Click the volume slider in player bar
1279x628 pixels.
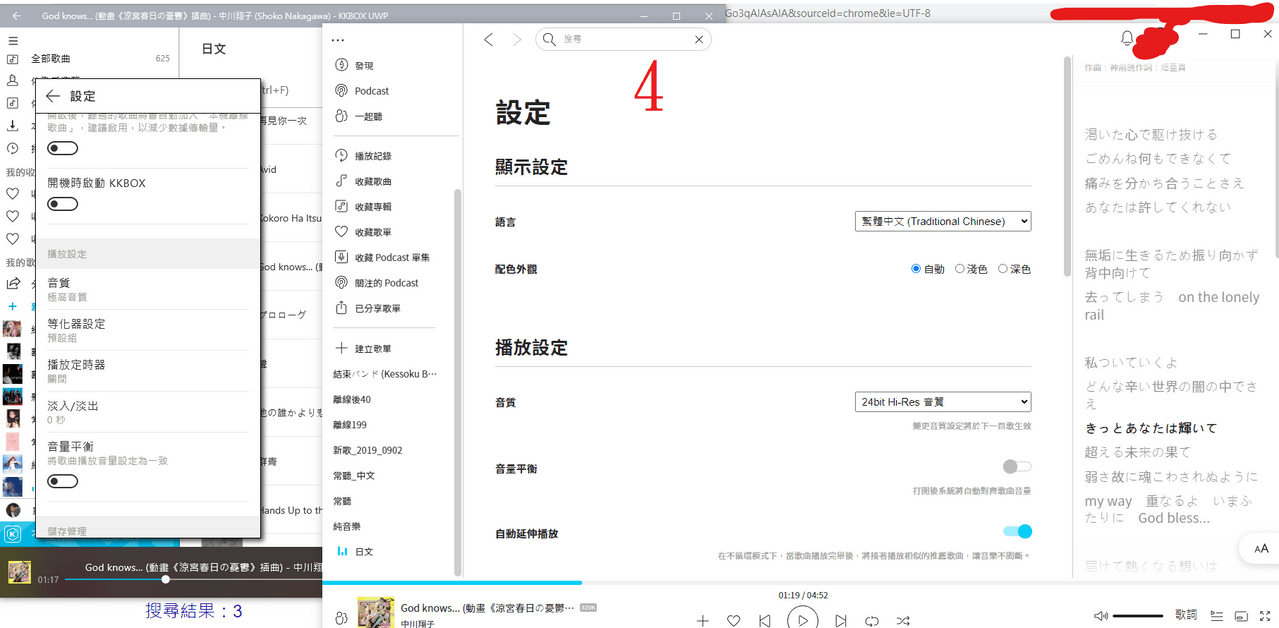(1138, 615)
